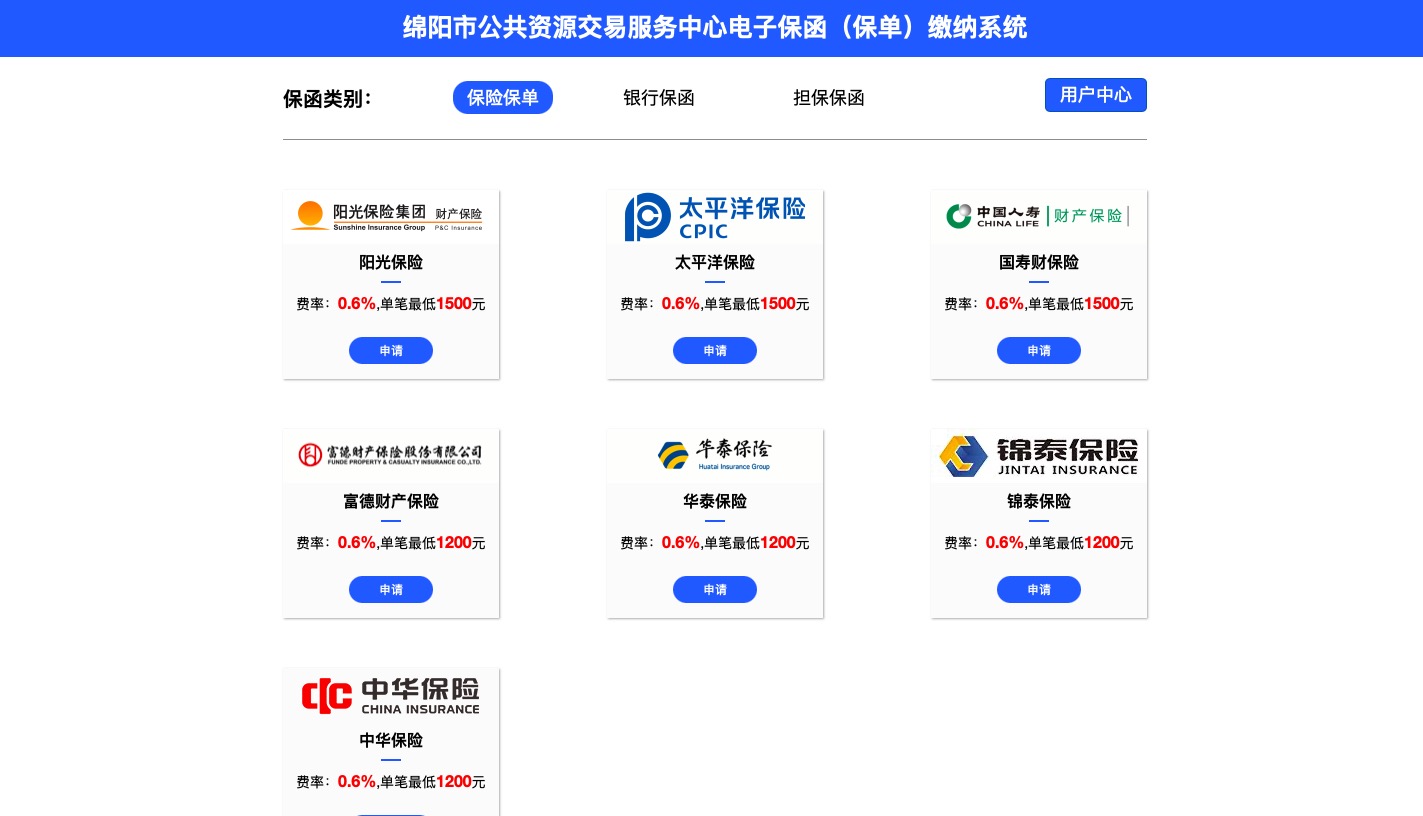This screenshot has width=1423, height=816.
Task: Click the 费率 line under 阳光保险
Action: (391, 304)
